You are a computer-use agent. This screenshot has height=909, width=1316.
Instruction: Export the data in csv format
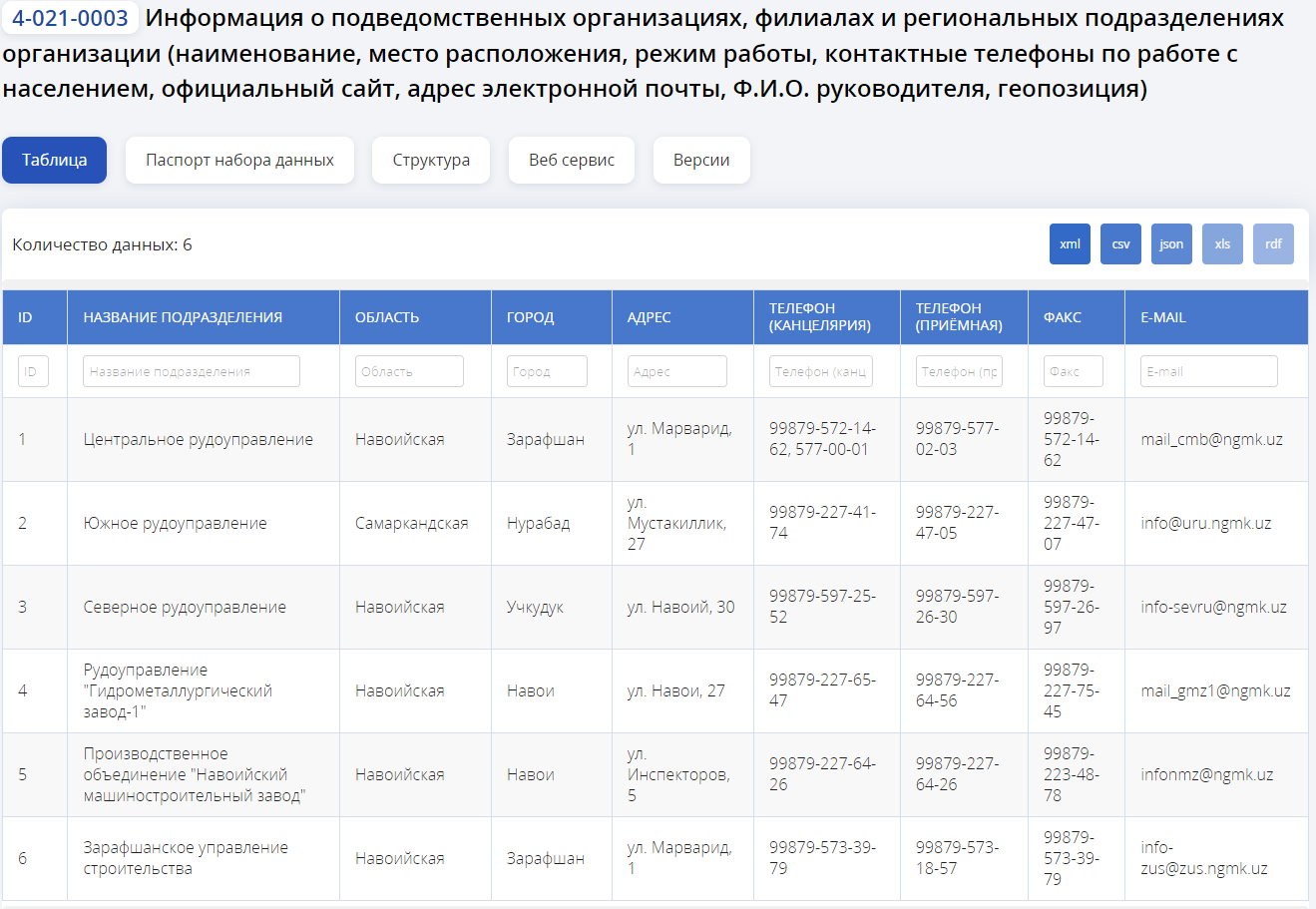click(1120, 244)
